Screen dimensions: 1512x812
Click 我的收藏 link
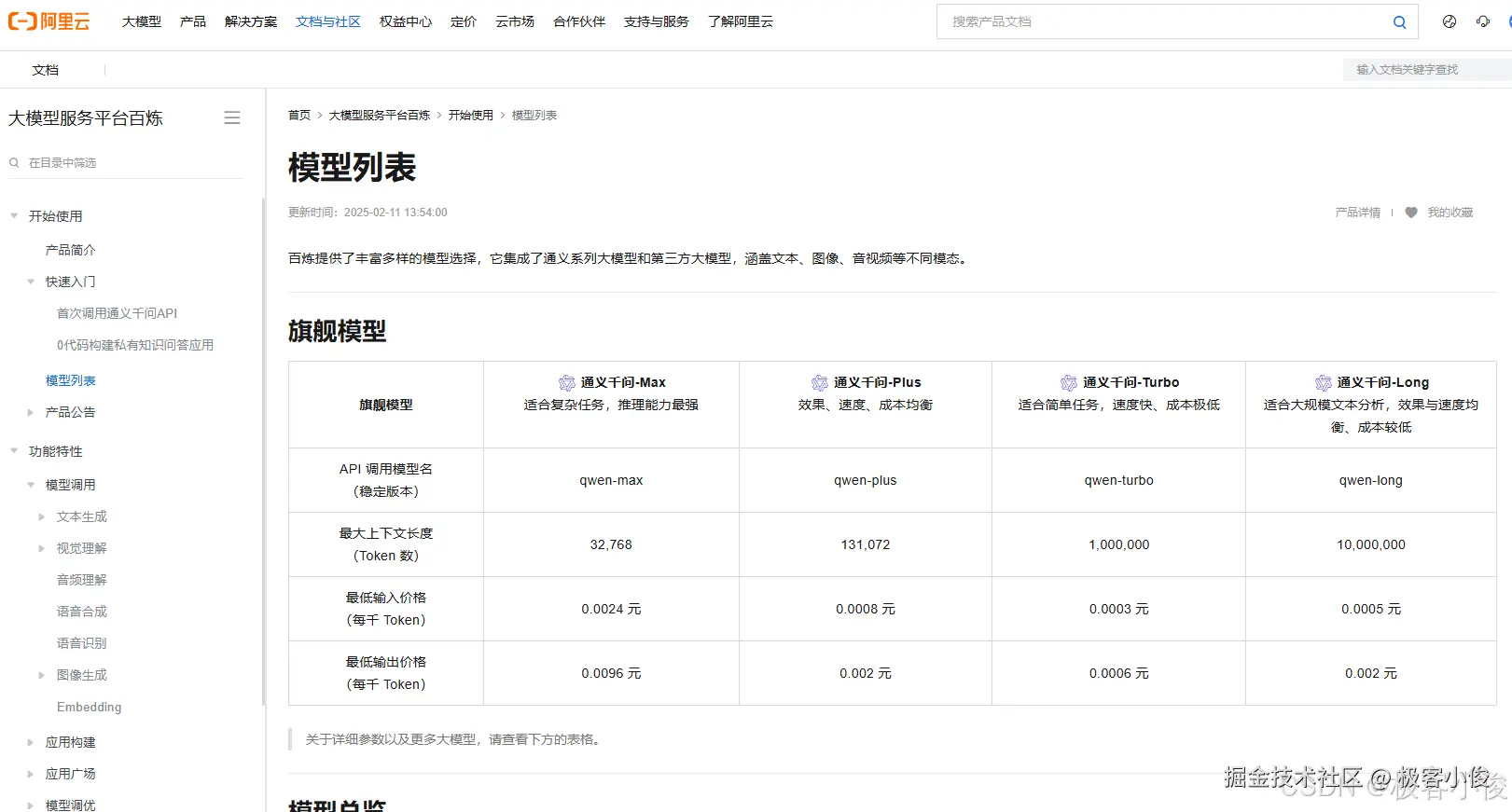coord(1450,213)
